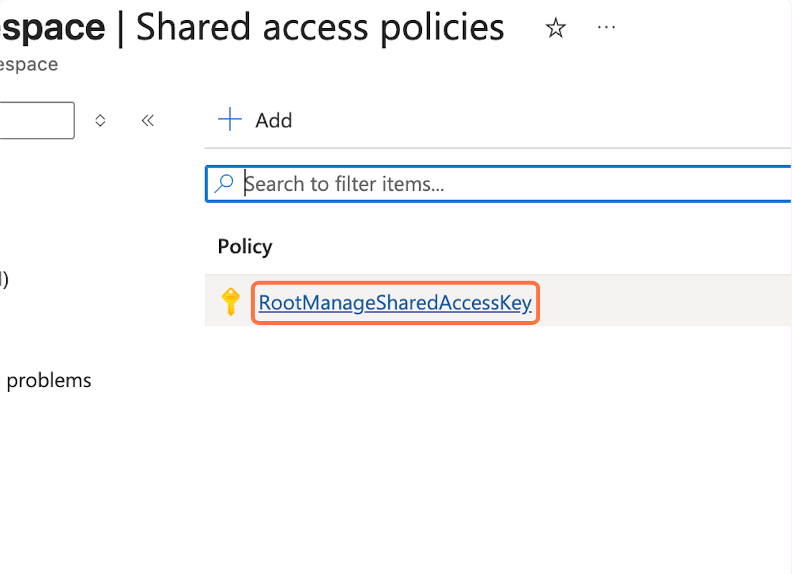
Task: Open the RootManageSharedAccessKey policy link
Action: click(x=394, y=302)
